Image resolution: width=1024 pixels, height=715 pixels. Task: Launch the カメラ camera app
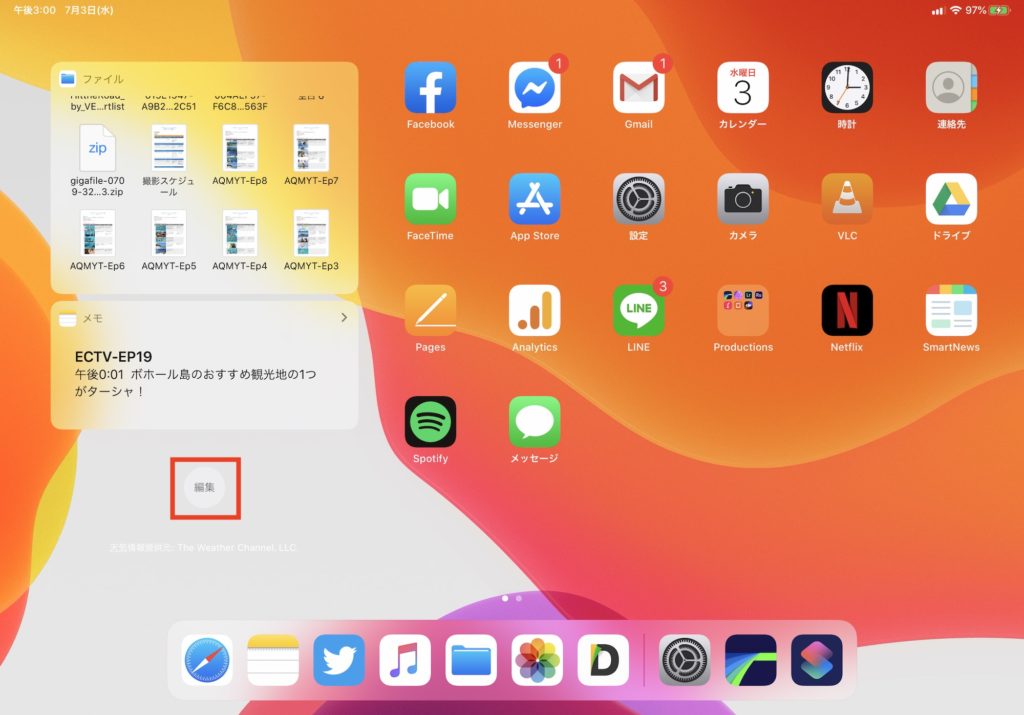pos(743,199)
